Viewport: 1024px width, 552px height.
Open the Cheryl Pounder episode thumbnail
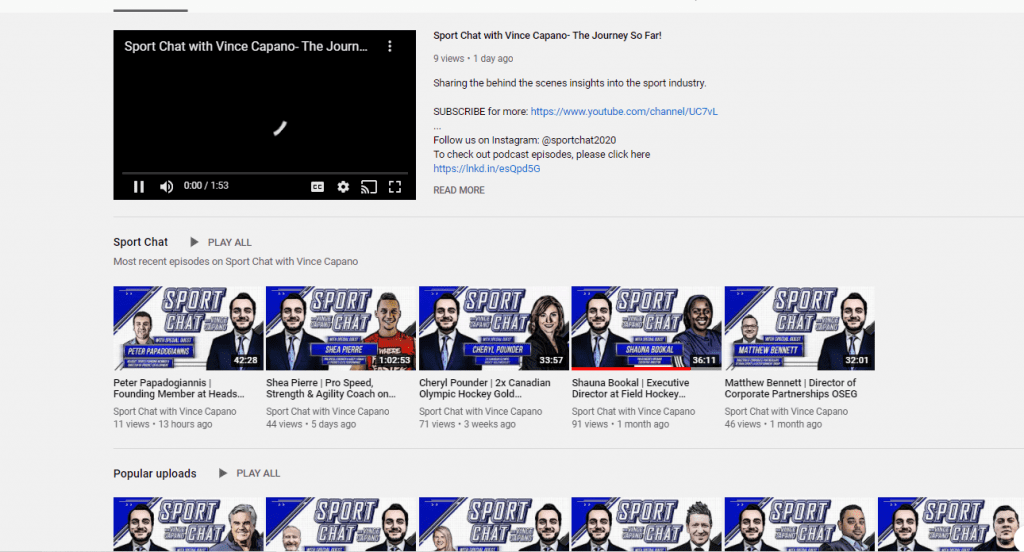coord(494,328)
